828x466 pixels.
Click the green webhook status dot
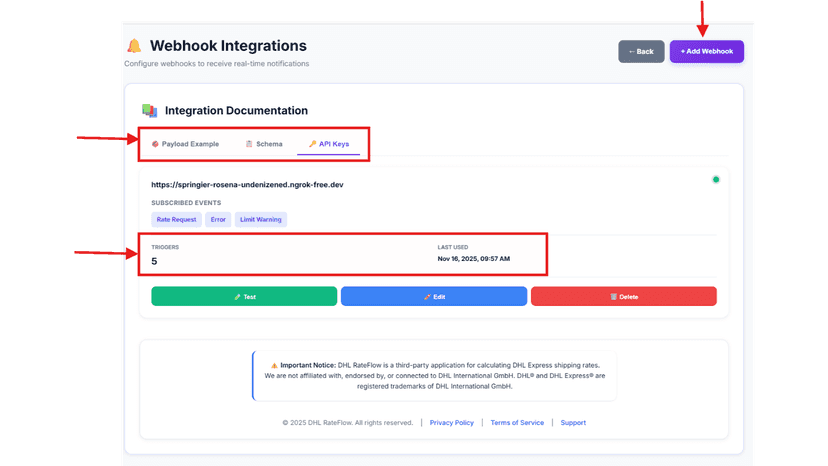[x=716, y=180]
